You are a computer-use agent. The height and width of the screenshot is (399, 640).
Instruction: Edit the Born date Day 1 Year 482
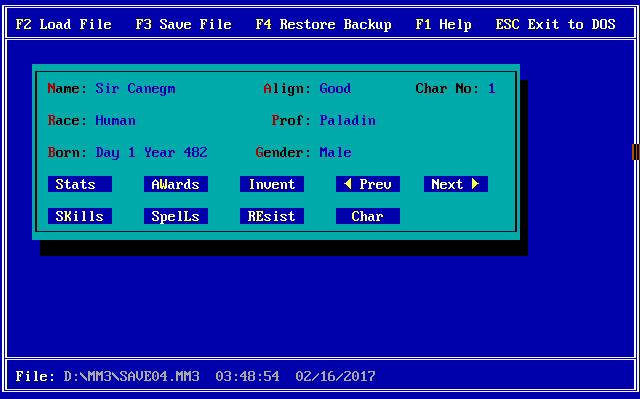[x=151, y=152]
